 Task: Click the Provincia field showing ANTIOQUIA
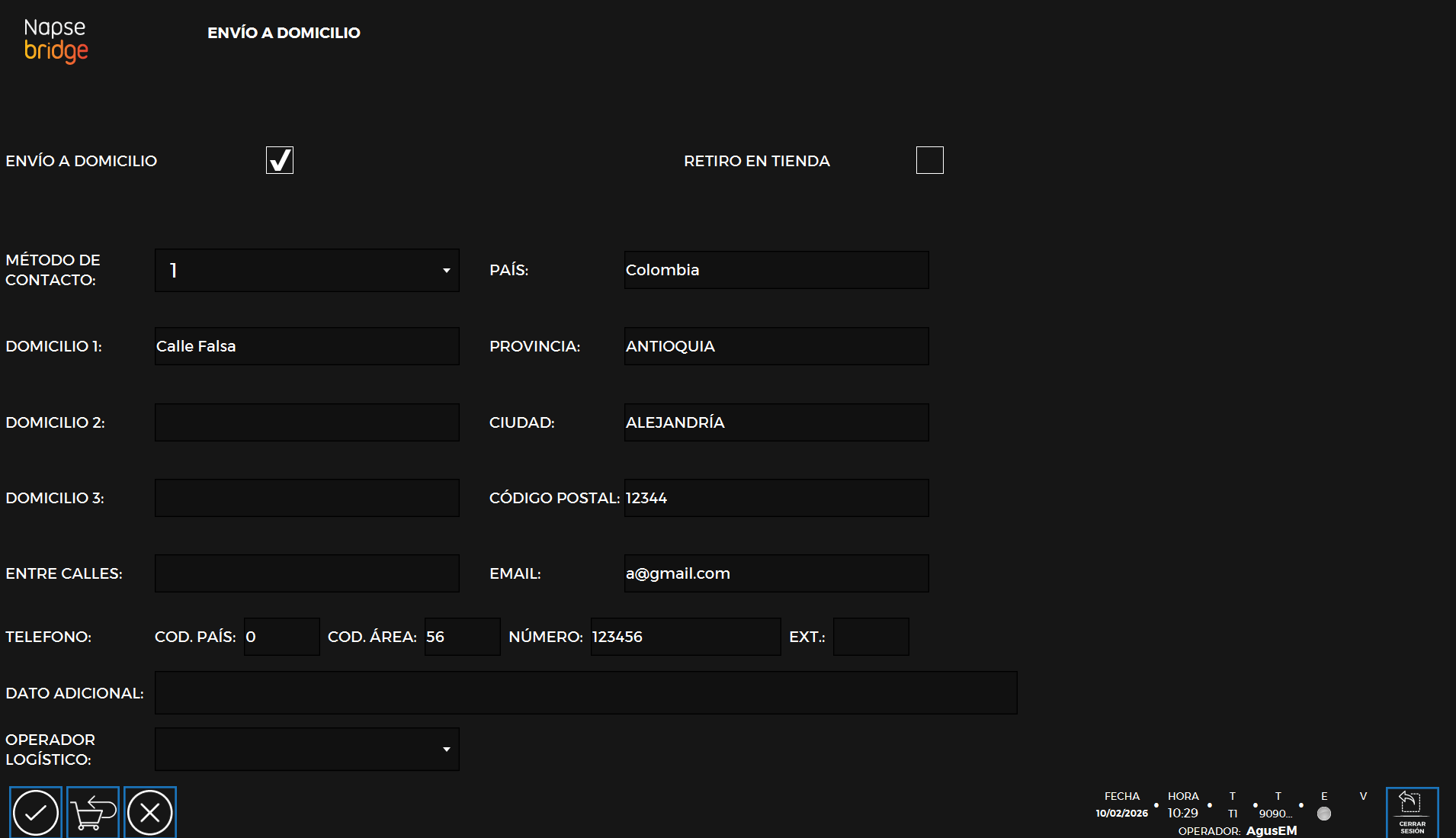[776, 346]
